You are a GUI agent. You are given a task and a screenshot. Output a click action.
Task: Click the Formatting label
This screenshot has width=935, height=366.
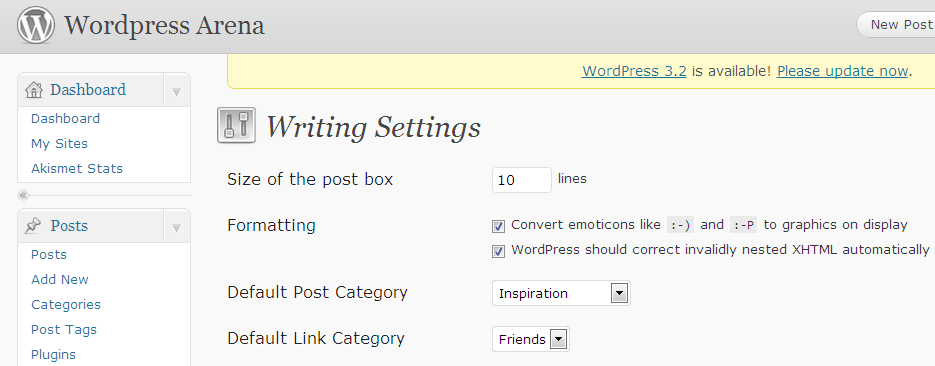(271, 226)
